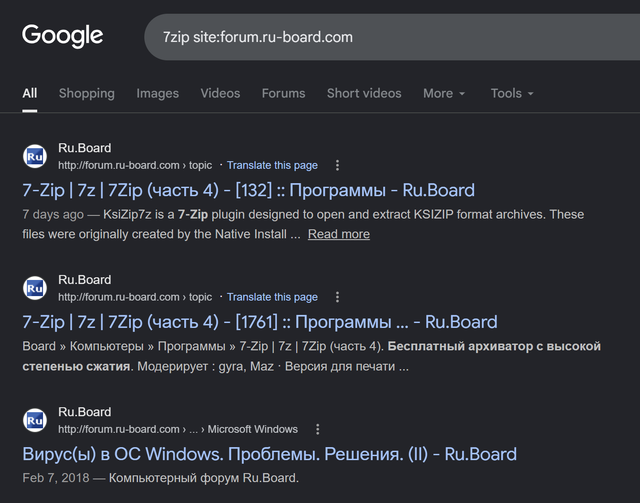Click the Ru.Board favicon of the [1761] result
The height and width of the screenshot is (503, 640).
point(35,288)
